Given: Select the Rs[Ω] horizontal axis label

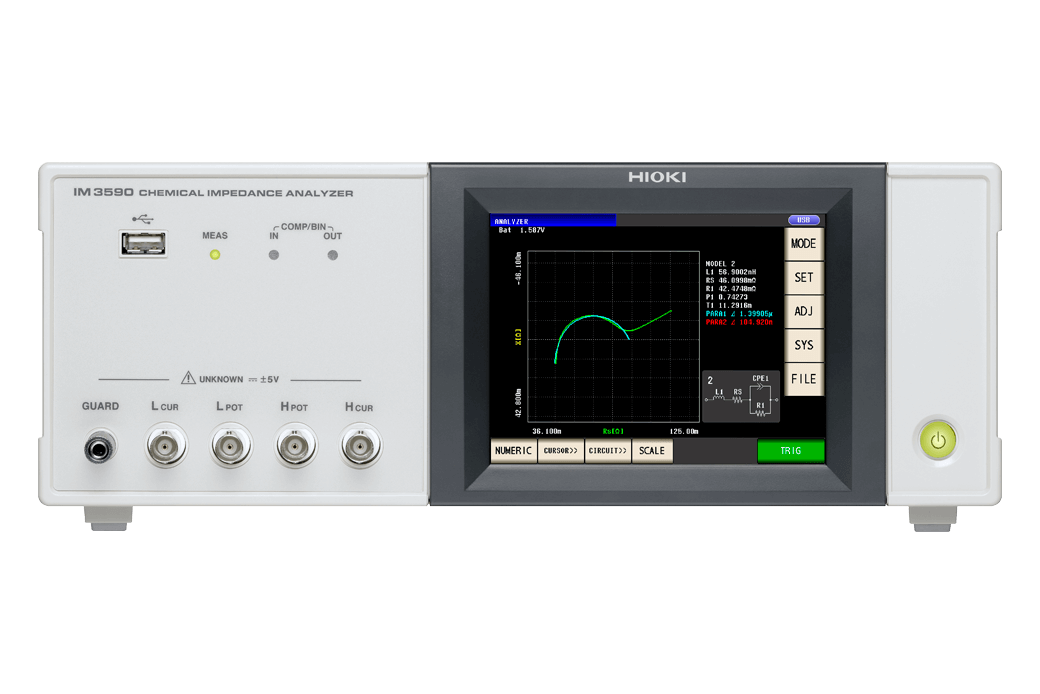Looking at the screenshot, I should tap(614, 432).
